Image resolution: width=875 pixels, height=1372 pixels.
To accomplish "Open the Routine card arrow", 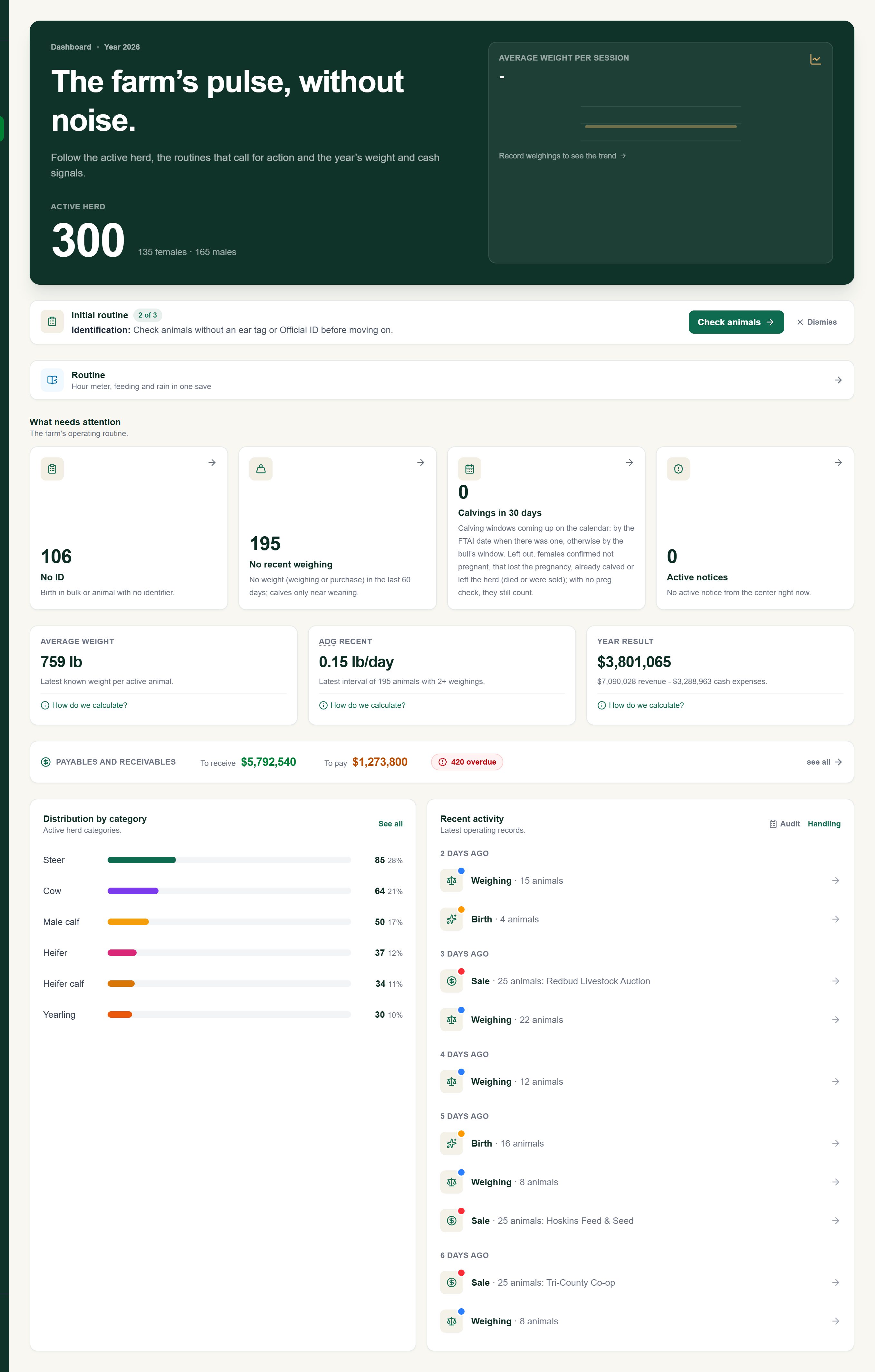I will click(x=838, y=380).
